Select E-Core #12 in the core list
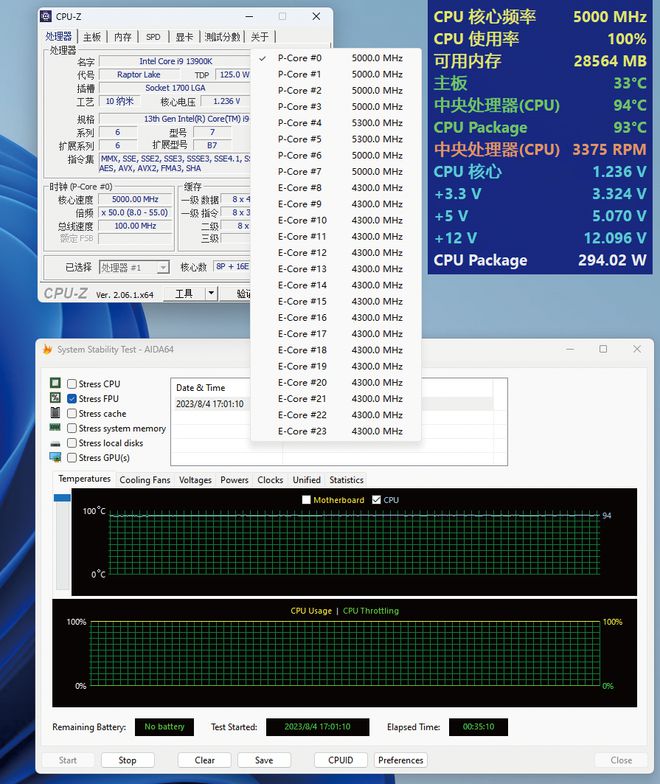Viewport: 660px width, 784px height. pos(336,252)
